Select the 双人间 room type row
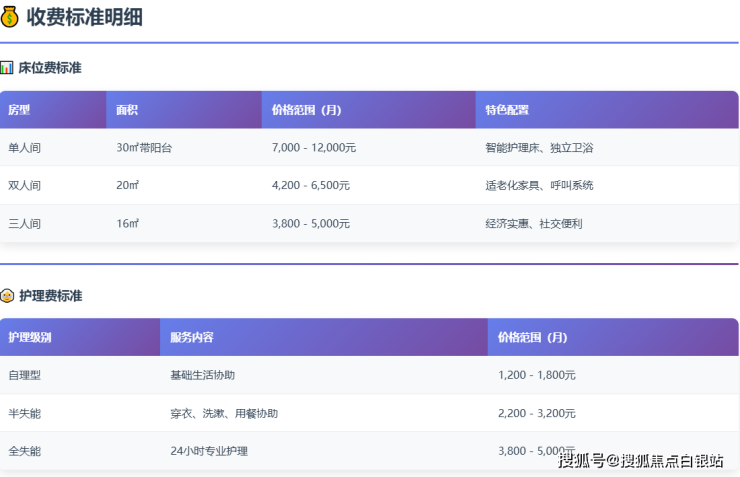The width and height of the screenshot is (740, 477). coord(25,186)
